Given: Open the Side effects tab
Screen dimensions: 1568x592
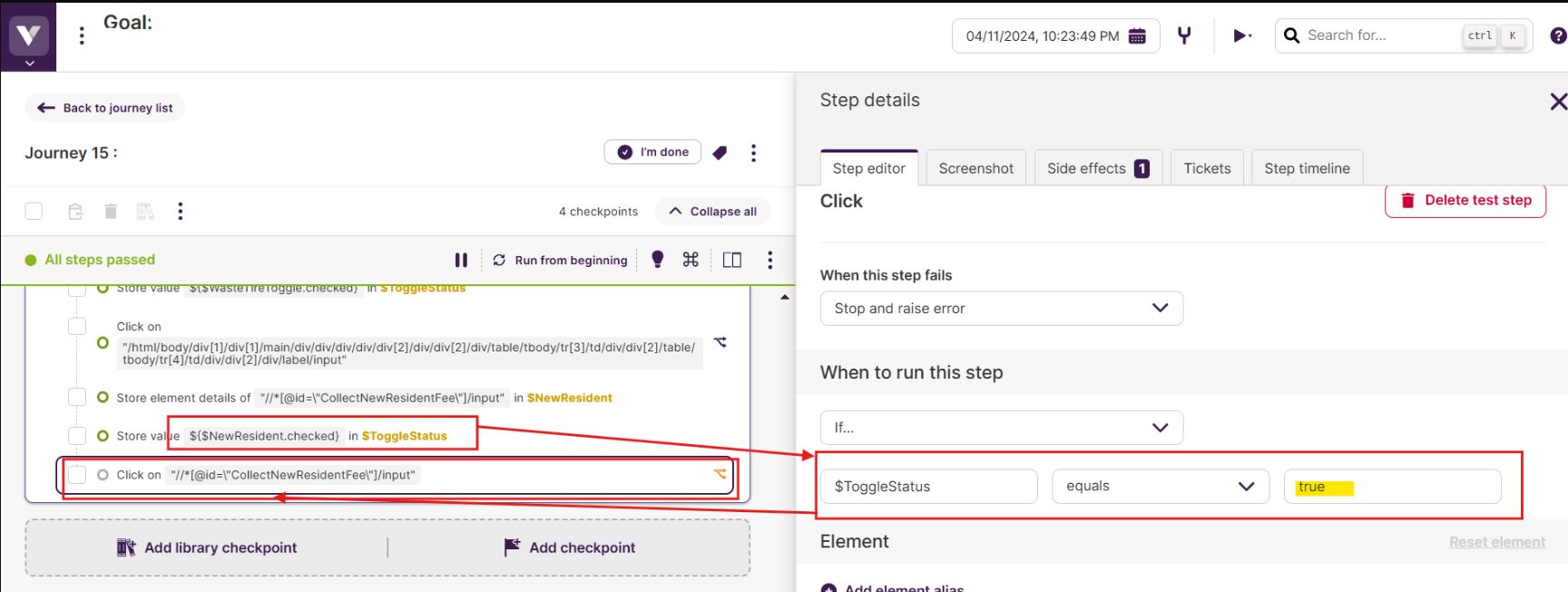Looking at the screenshot, I should tap(1097, 169).
